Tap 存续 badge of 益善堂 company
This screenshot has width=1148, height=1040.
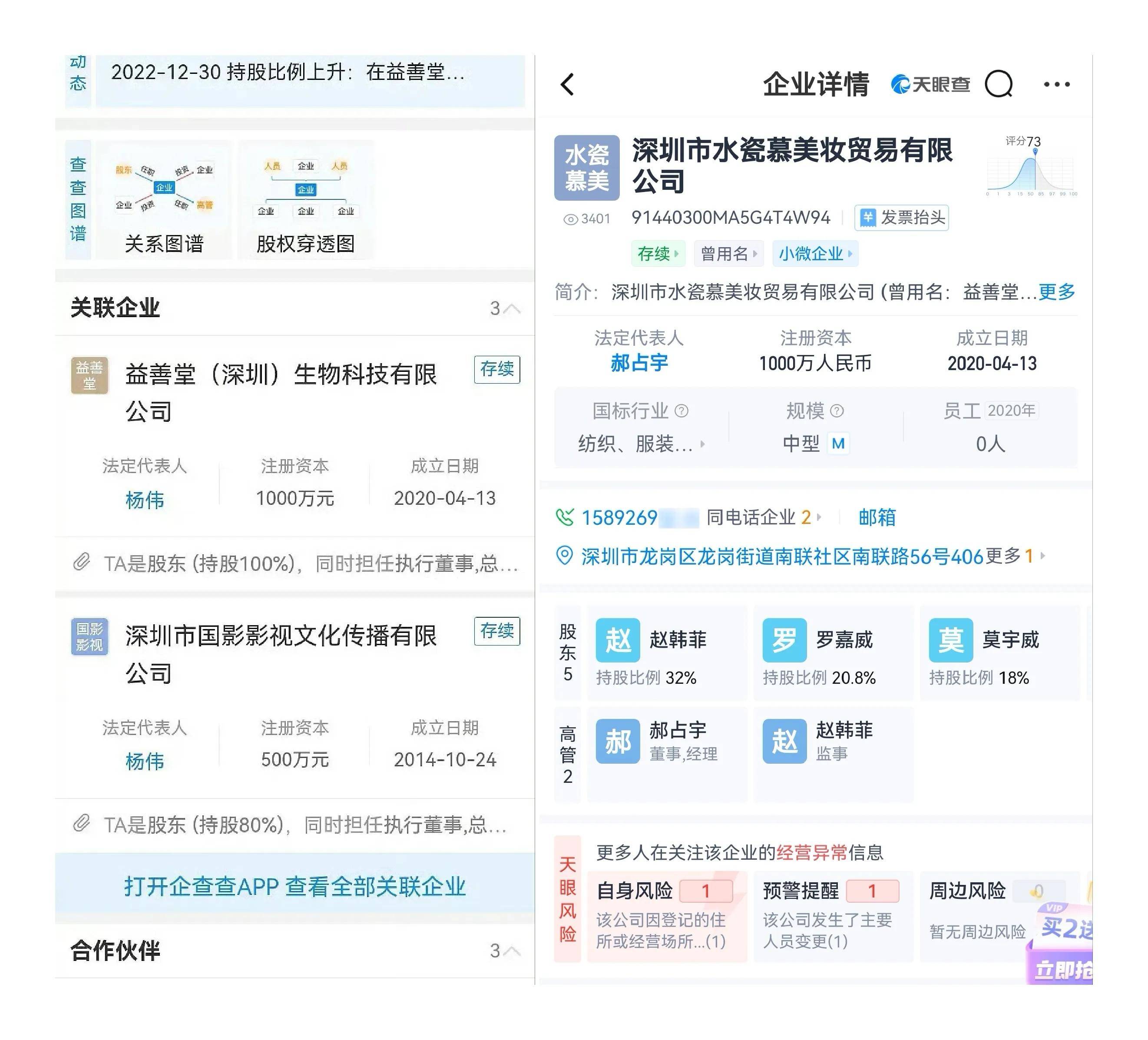pos(497,370)
